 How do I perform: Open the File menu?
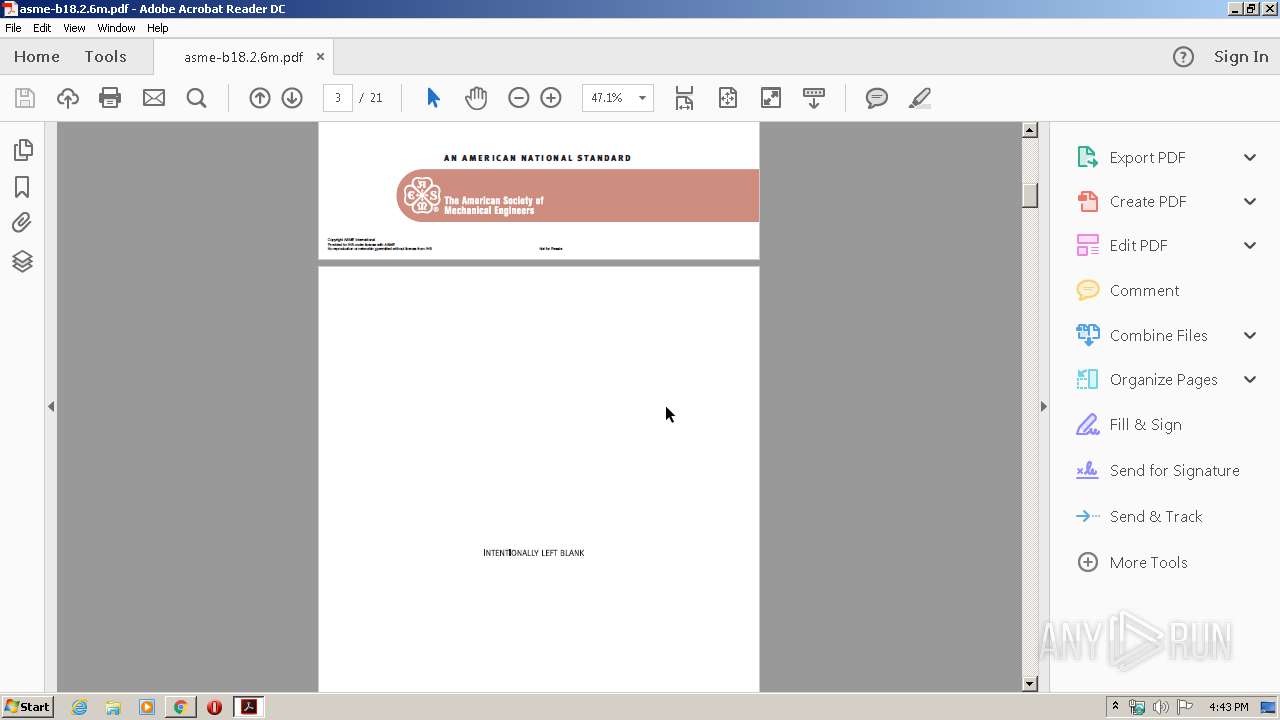coord(13,28)
